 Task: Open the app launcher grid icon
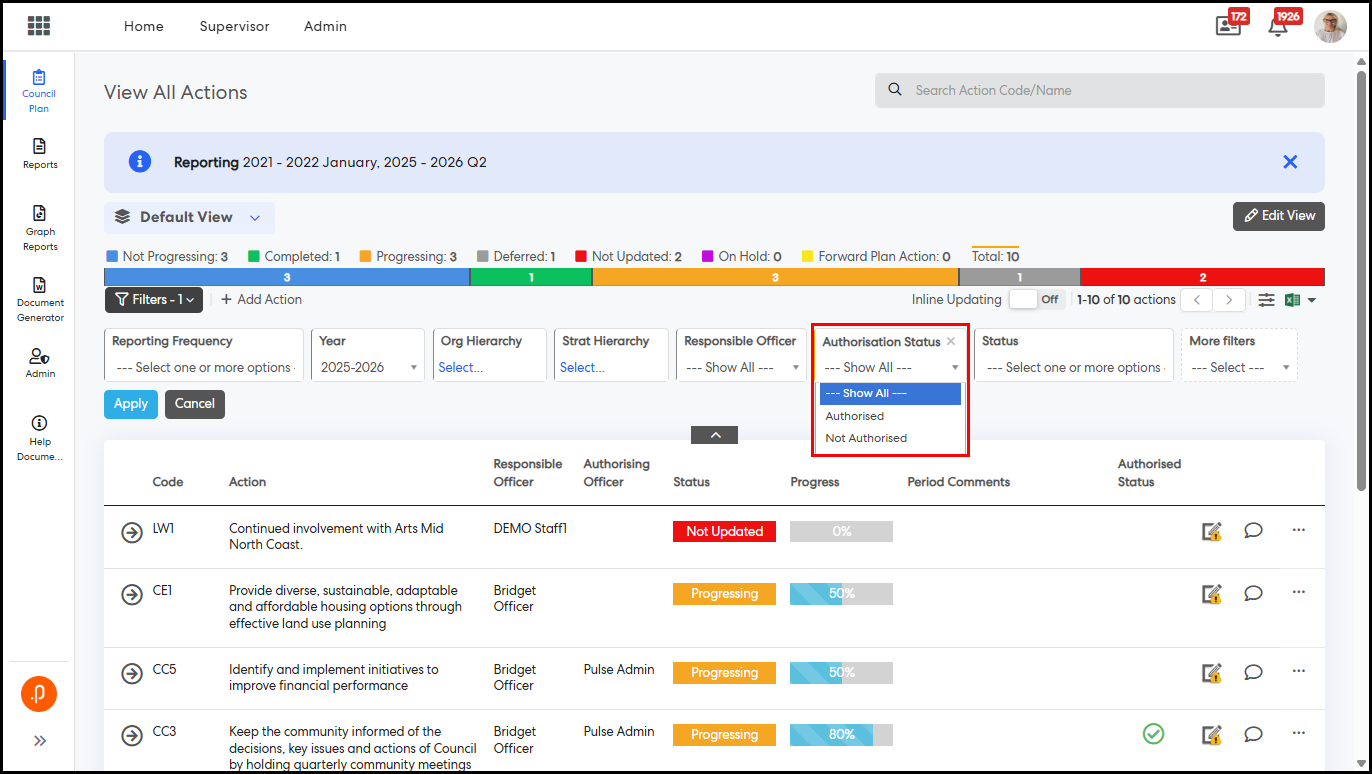click(x=39, y=26)
